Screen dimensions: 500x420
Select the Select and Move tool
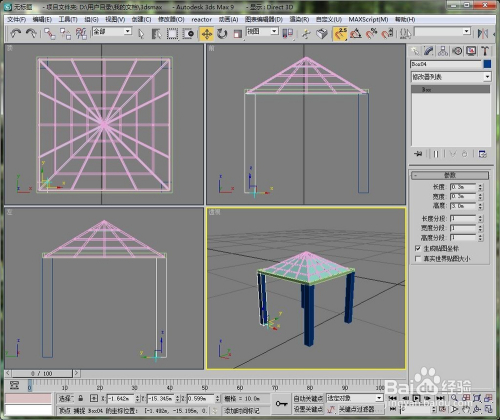click(x=207, y=34)
